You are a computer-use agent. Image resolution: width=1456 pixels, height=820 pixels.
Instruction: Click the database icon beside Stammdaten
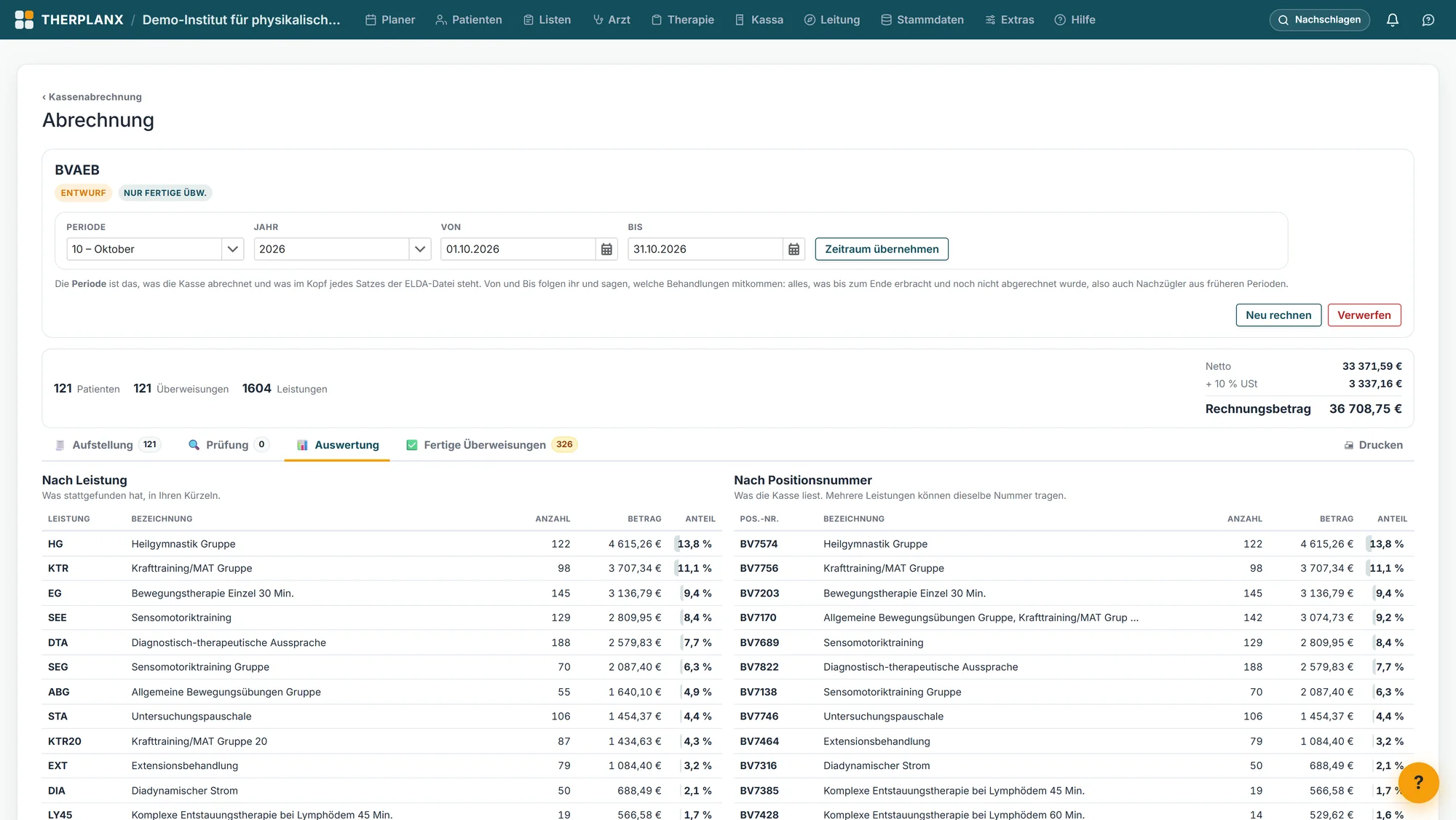pyautogui.click(x=886, y=20)
